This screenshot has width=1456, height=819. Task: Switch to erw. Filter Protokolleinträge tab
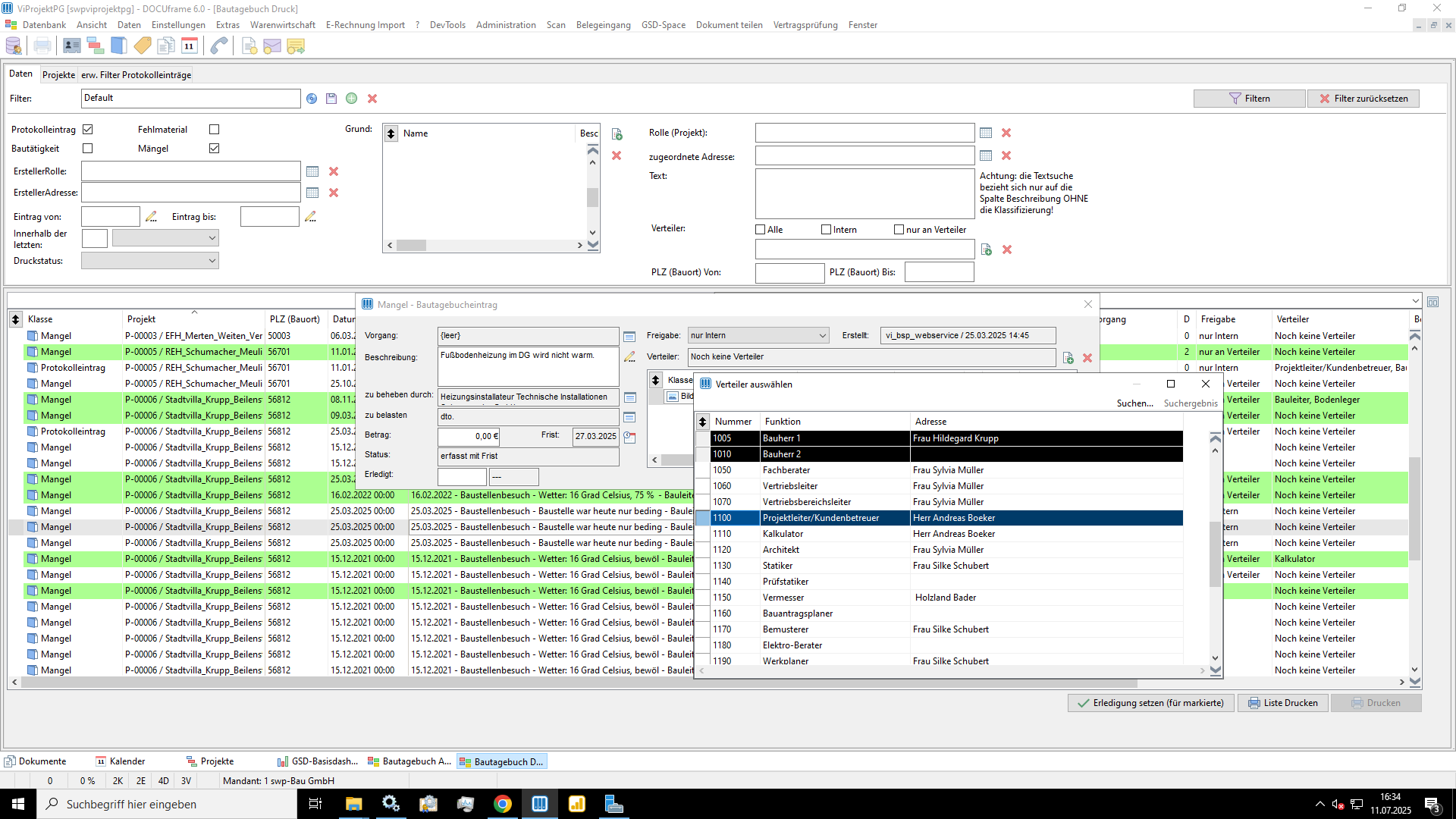tap(136, 75)
